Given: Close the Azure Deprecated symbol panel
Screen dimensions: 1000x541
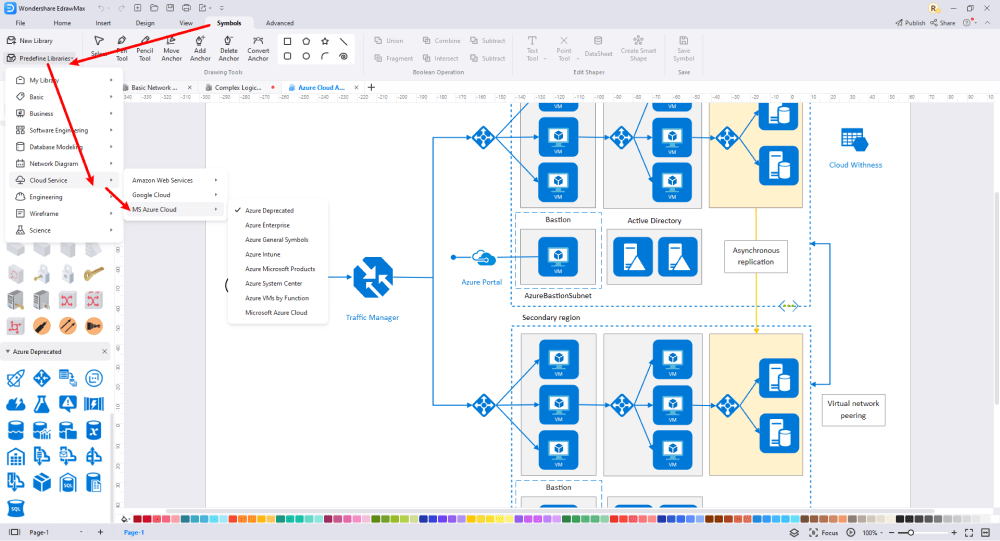Looking at the screenshot, I should click(x=105, y=352).
